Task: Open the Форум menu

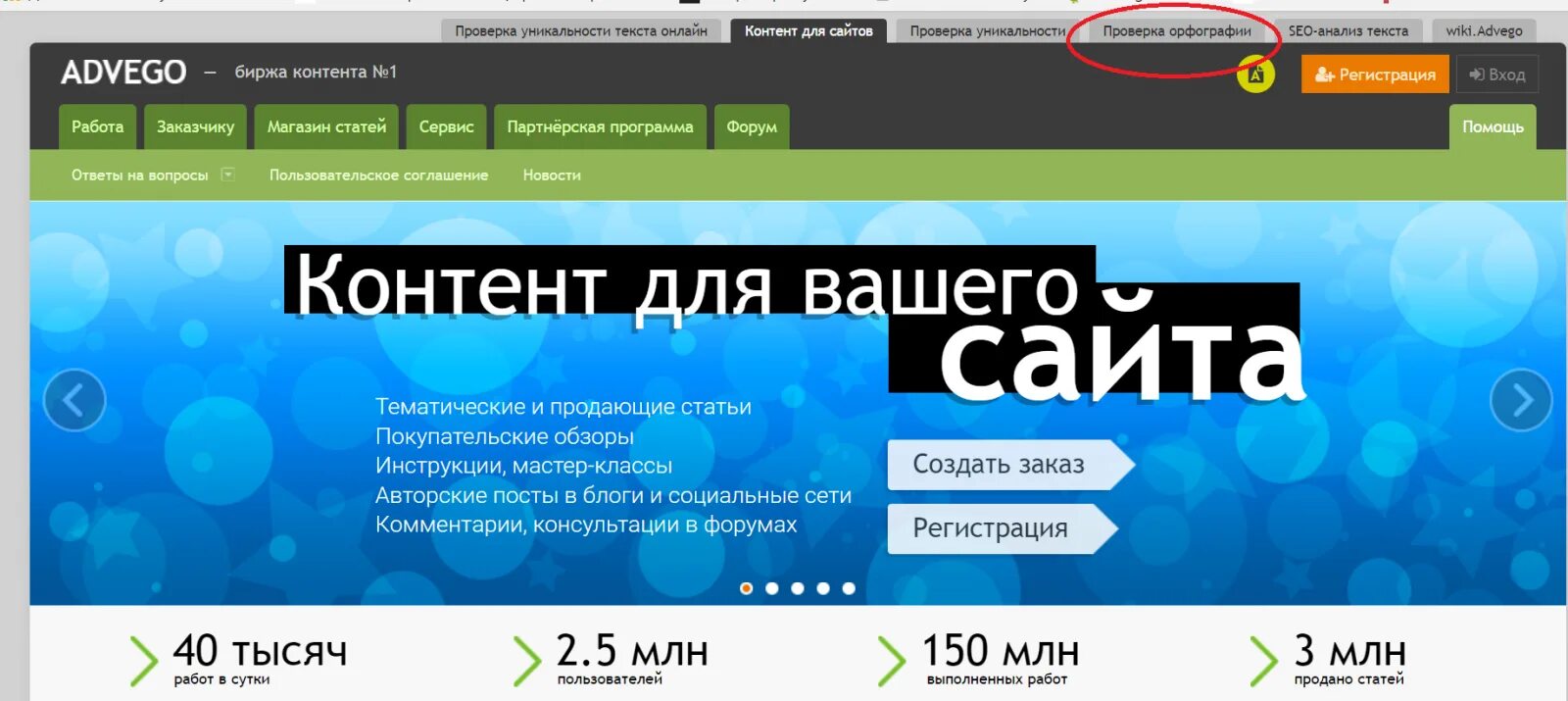Action: pos(752,127)
